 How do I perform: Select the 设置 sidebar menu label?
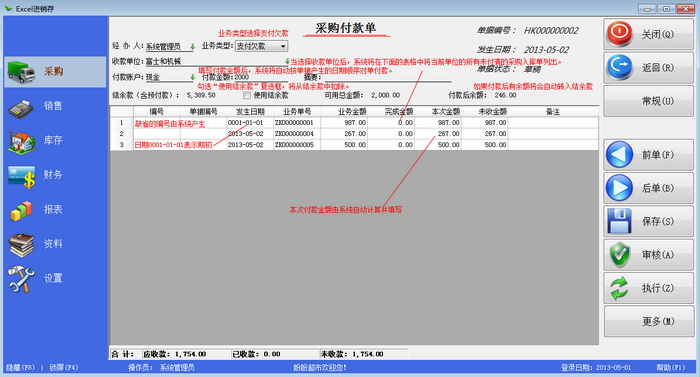click(x=53, y=278)
